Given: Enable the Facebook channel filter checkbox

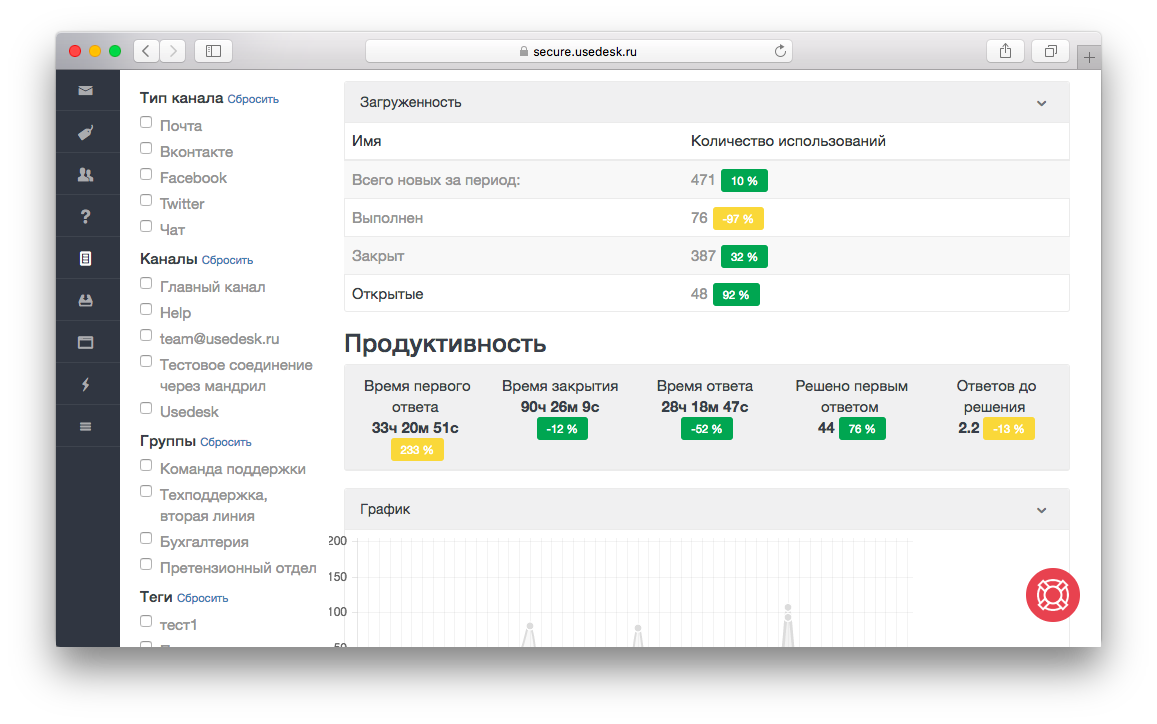Looking at the screenshot, I should 145,174.
